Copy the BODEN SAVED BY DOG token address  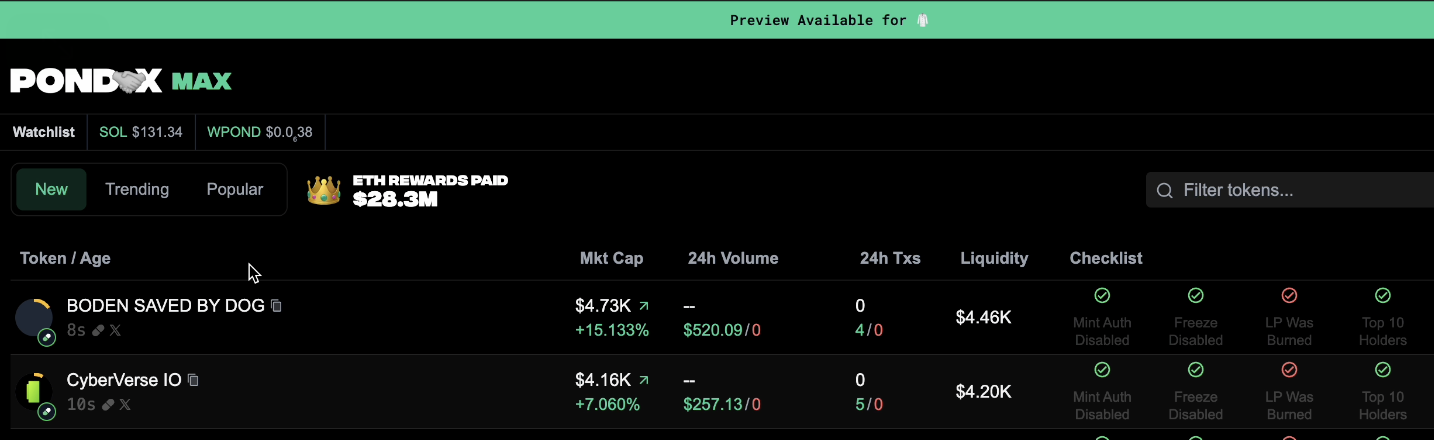[277, 306]
